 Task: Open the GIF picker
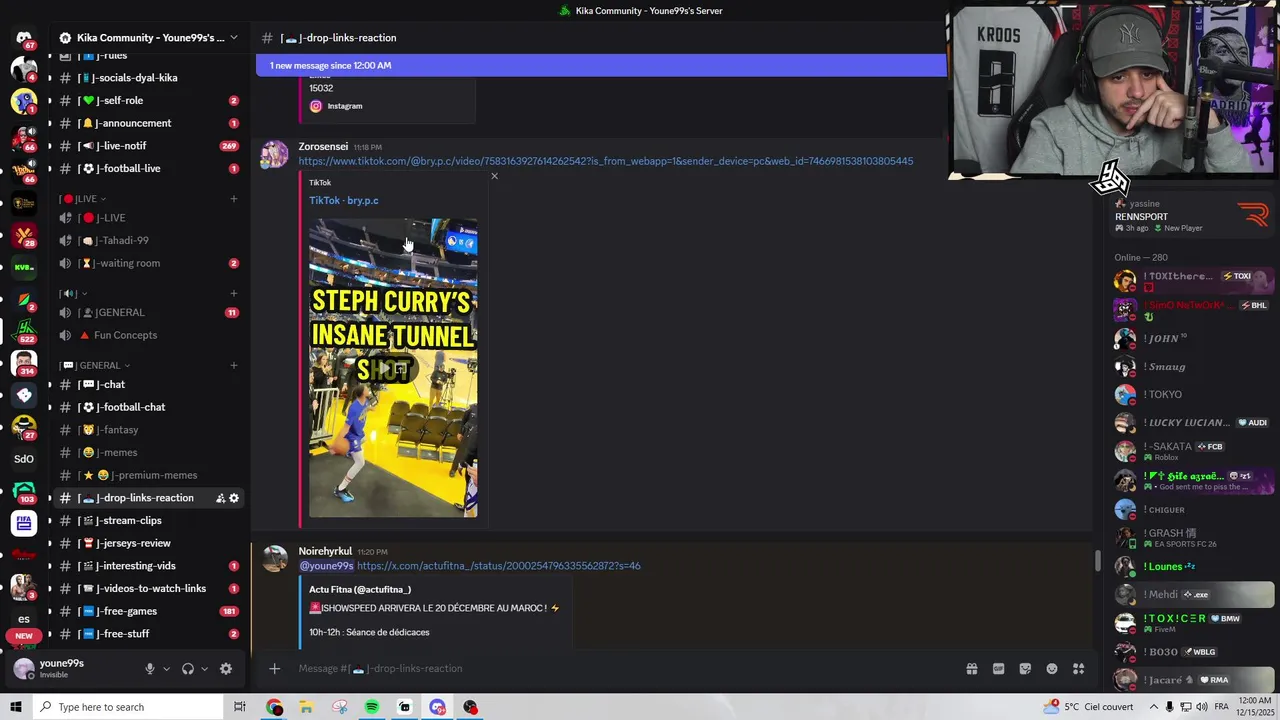[x=998, y=669]
